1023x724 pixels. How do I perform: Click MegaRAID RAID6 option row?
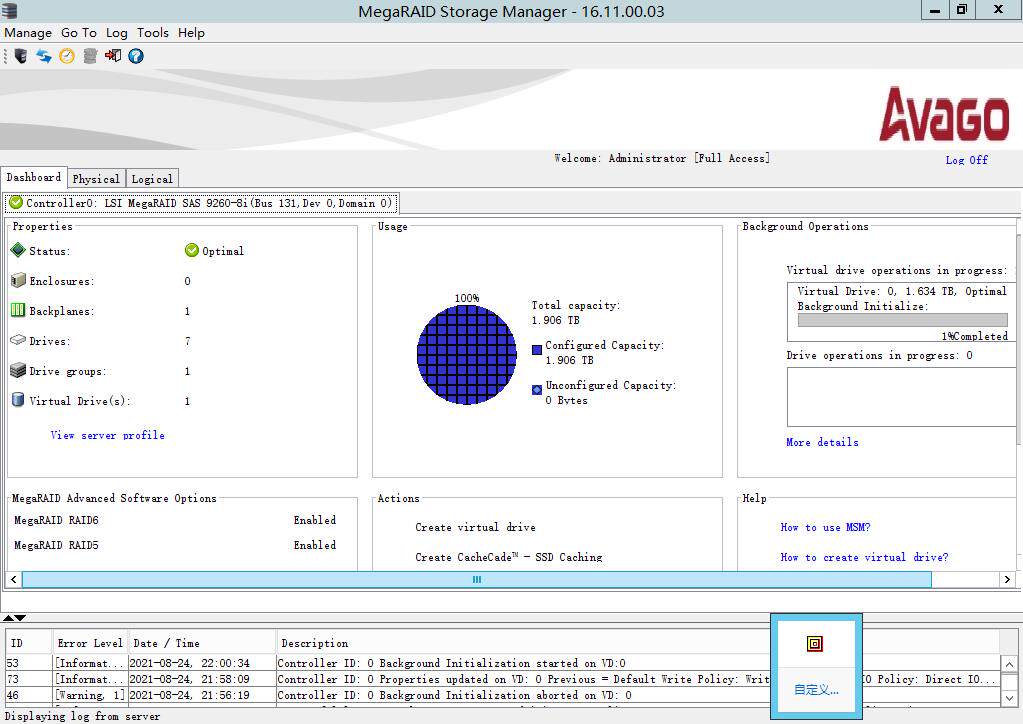175,520
